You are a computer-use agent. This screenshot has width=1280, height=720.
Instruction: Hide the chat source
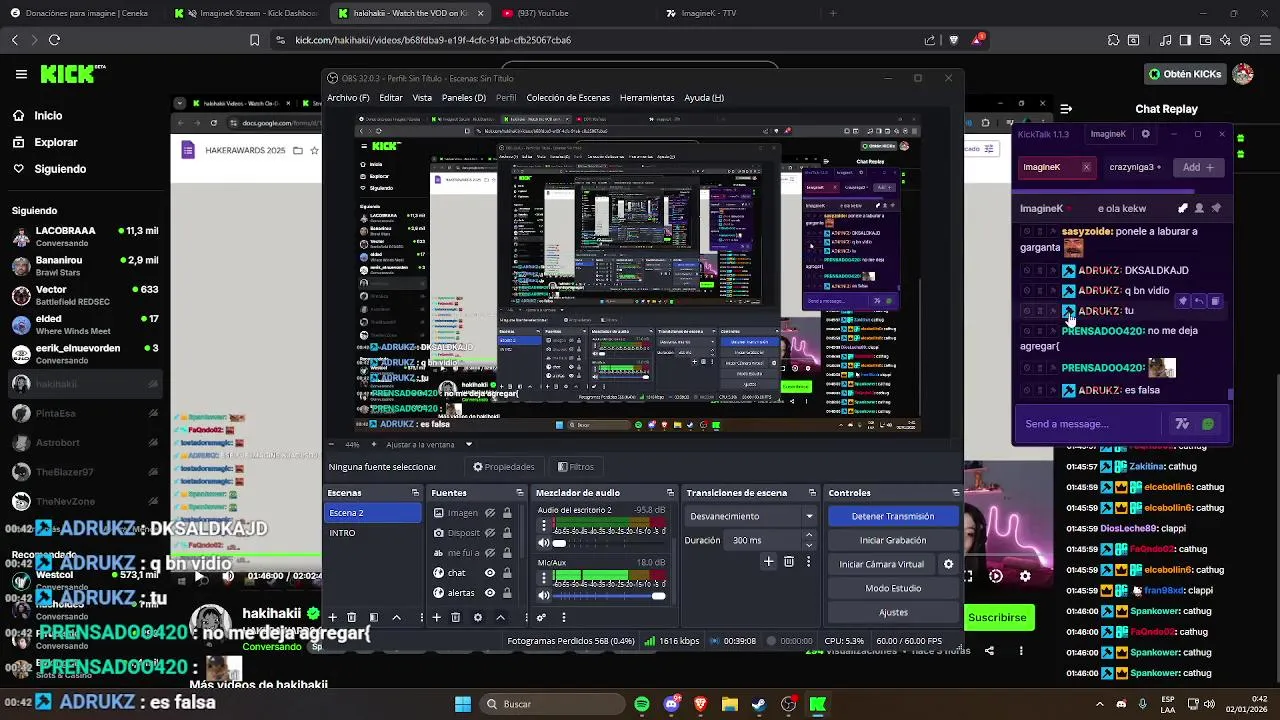coord(490,573)
